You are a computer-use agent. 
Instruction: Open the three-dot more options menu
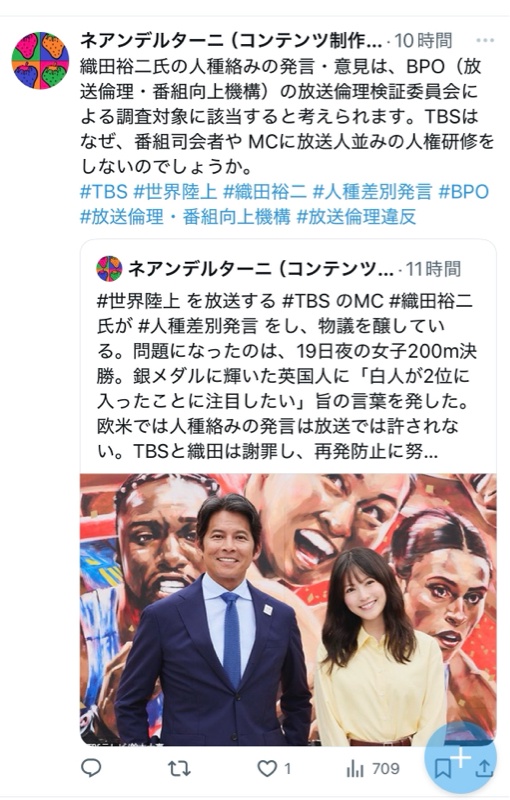pyautogui.click(x=484, y=40)
